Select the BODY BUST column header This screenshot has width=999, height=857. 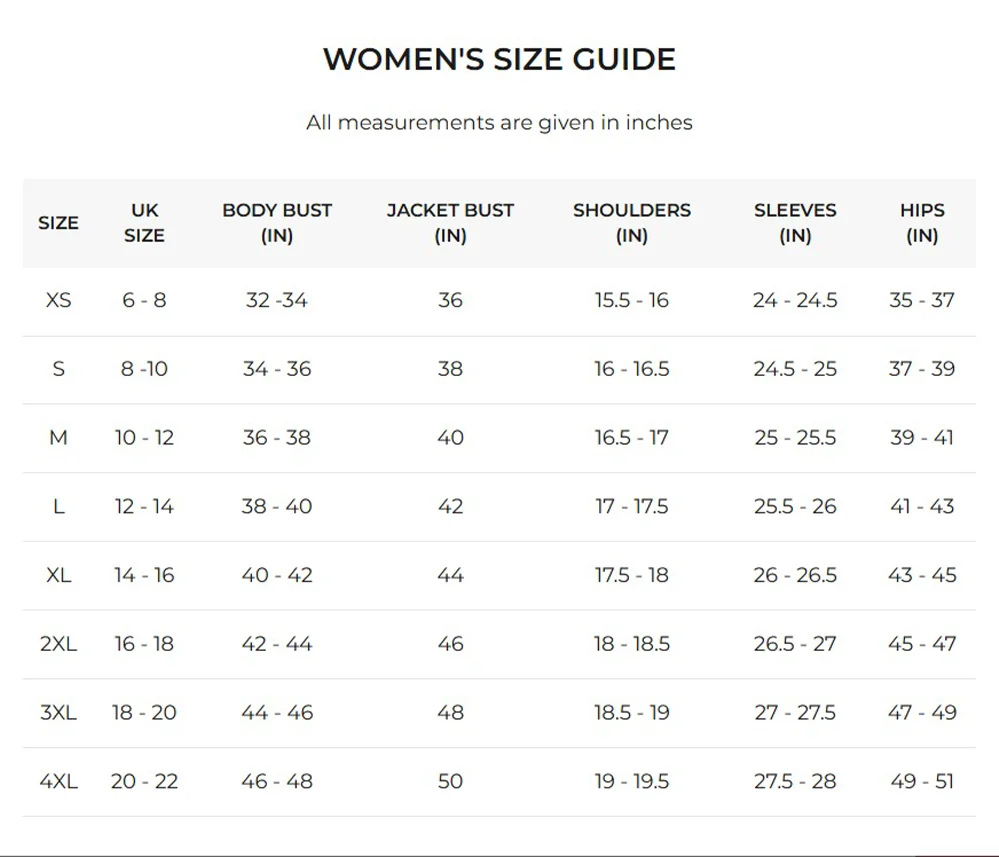point(277,223)
